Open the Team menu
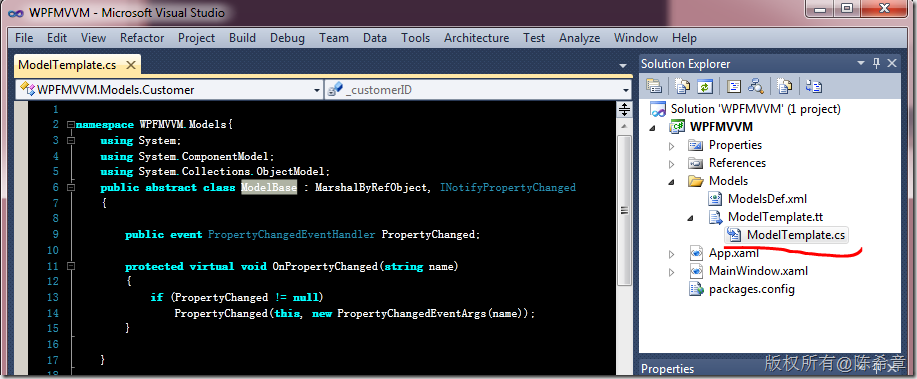This screenshot has width=917, height=379. click(333, 38)
